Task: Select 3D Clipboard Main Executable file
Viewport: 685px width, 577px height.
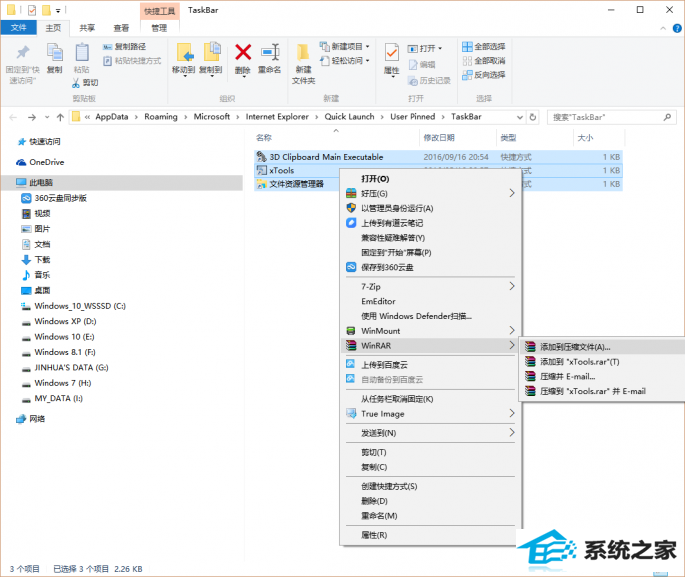Action: 438,157
